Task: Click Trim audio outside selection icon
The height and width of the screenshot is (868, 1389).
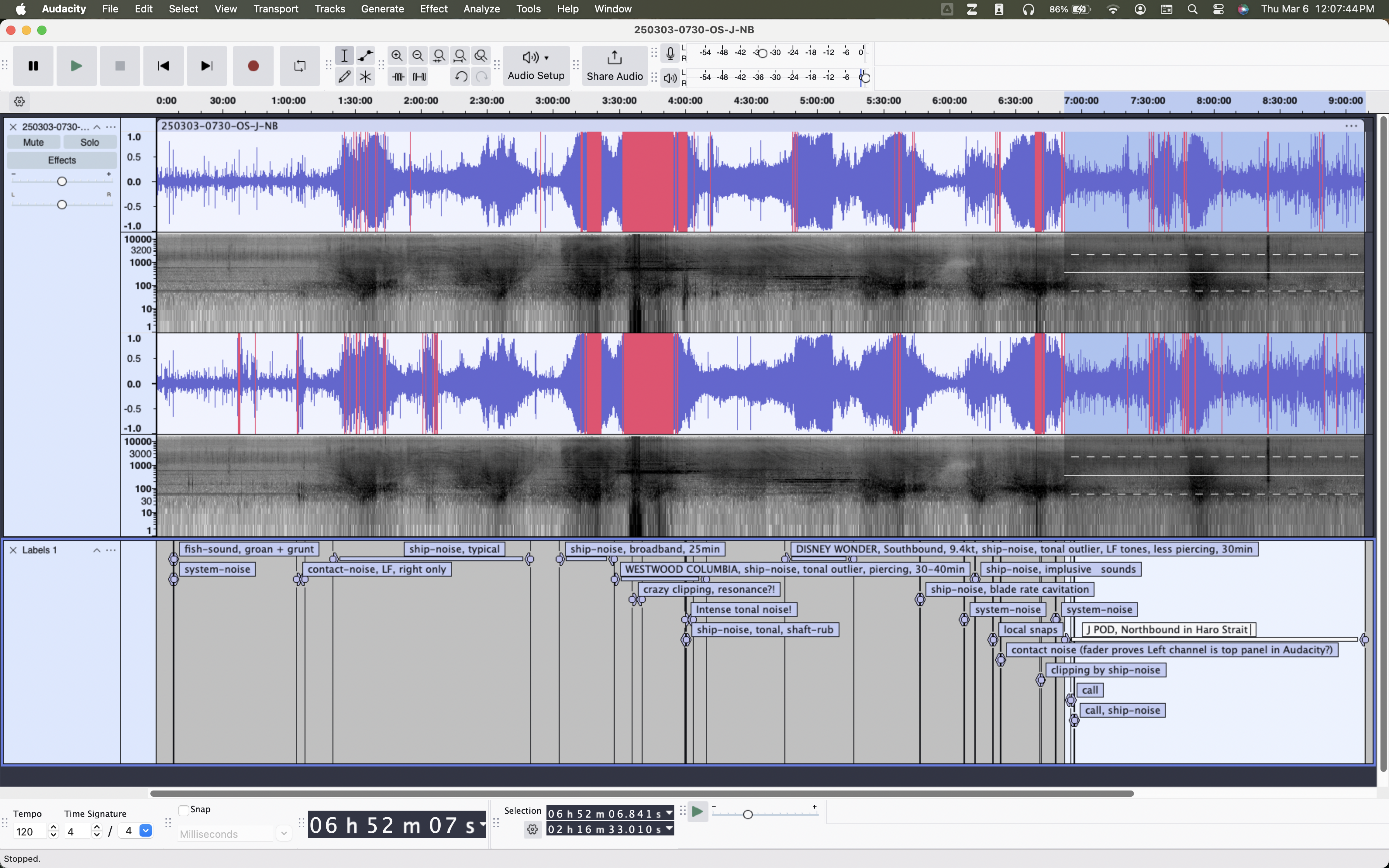Action: click(398, 76)
